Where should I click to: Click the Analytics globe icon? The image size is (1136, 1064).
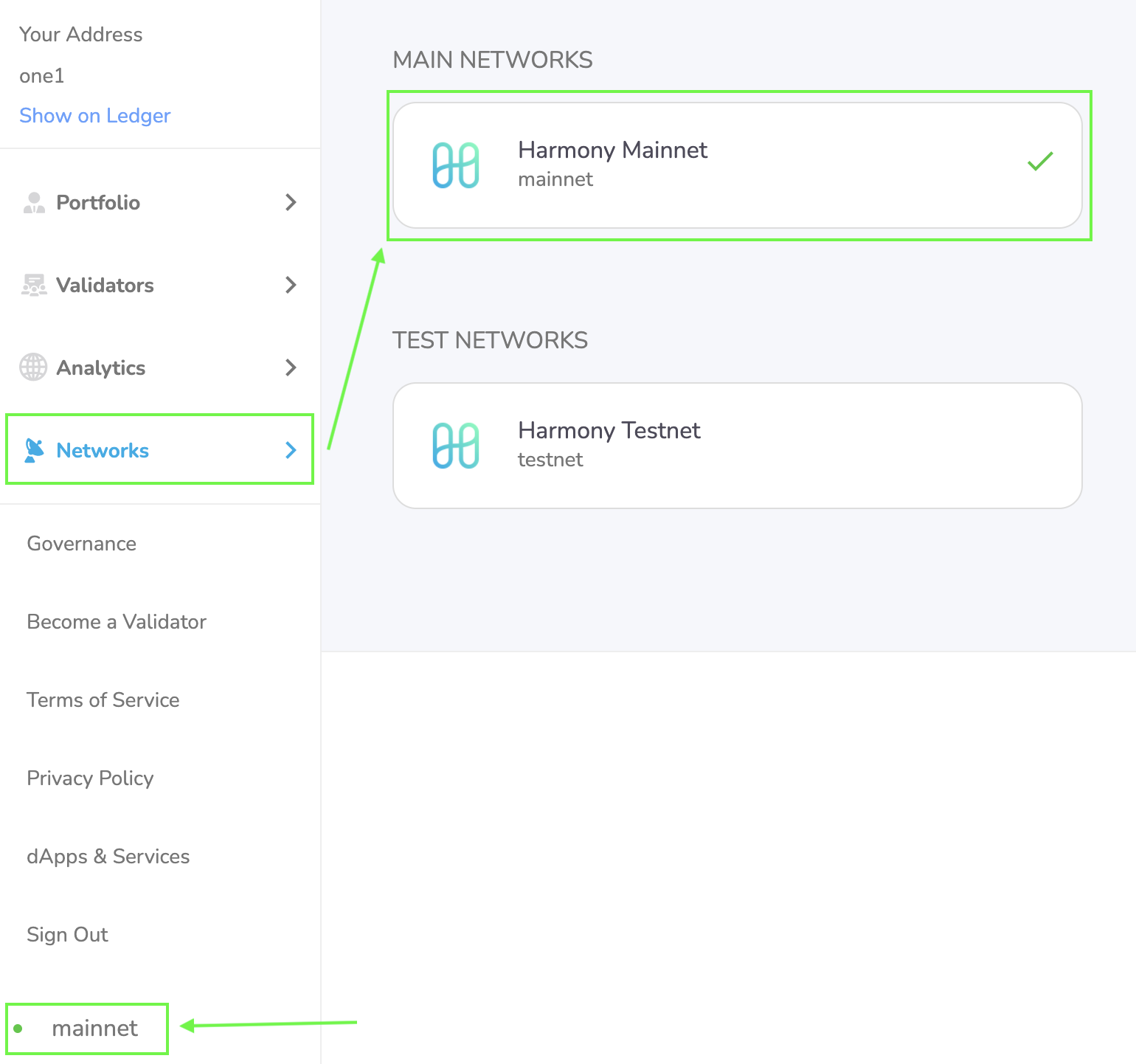pyautogui.click(x=33, y=367)
